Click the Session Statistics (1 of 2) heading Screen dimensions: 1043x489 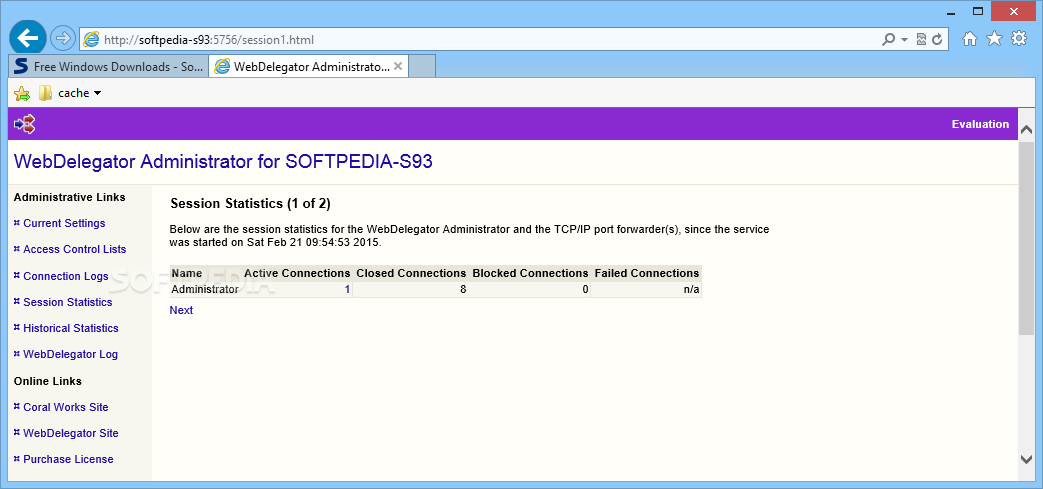tap(250, 203)
